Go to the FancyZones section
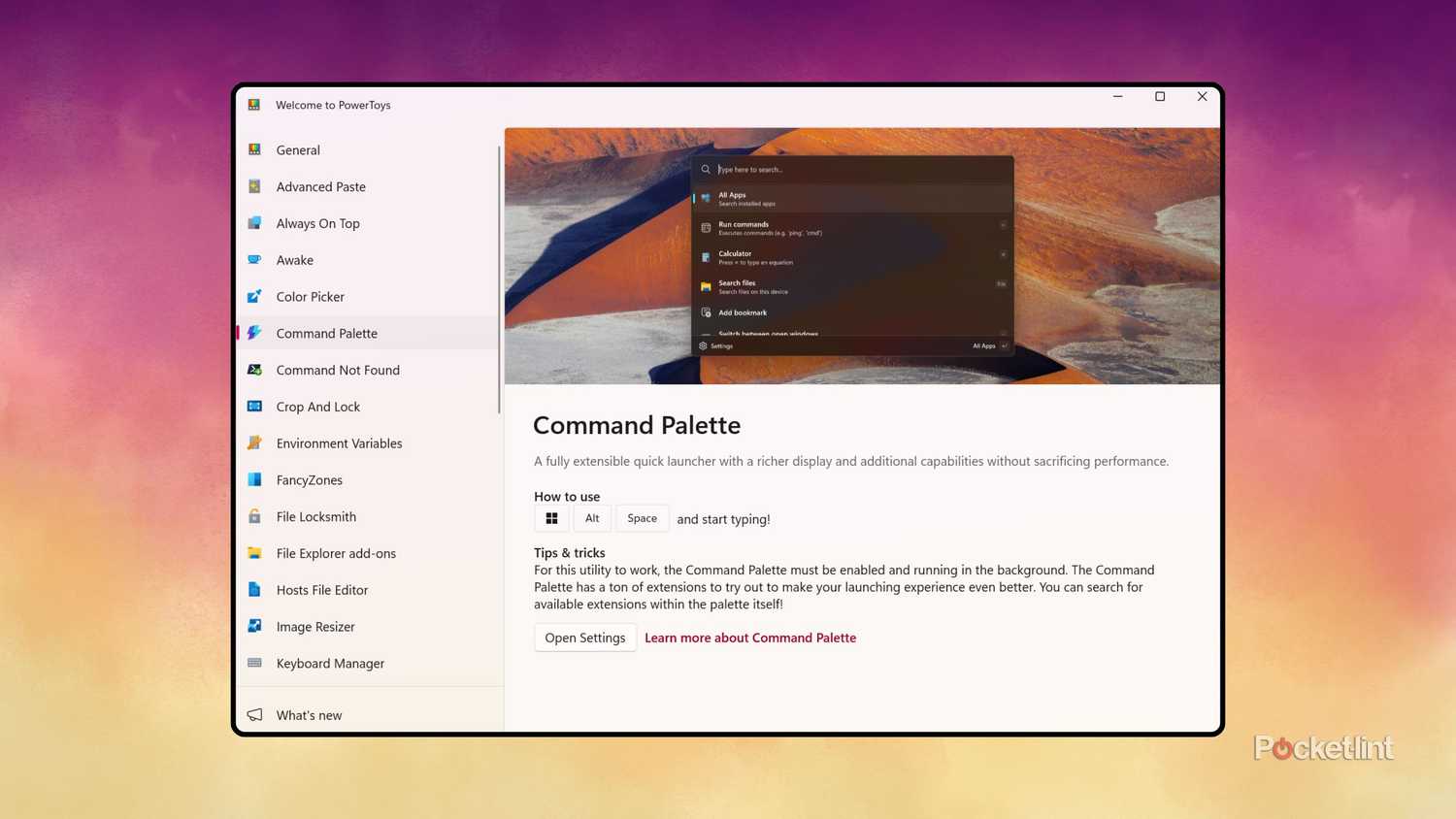 coord(369,479)
